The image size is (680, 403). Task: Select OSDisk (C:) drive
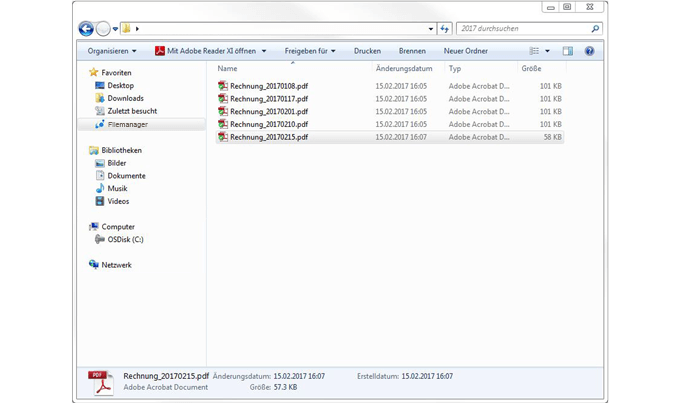pyautogui.click(x=125, y=239)
